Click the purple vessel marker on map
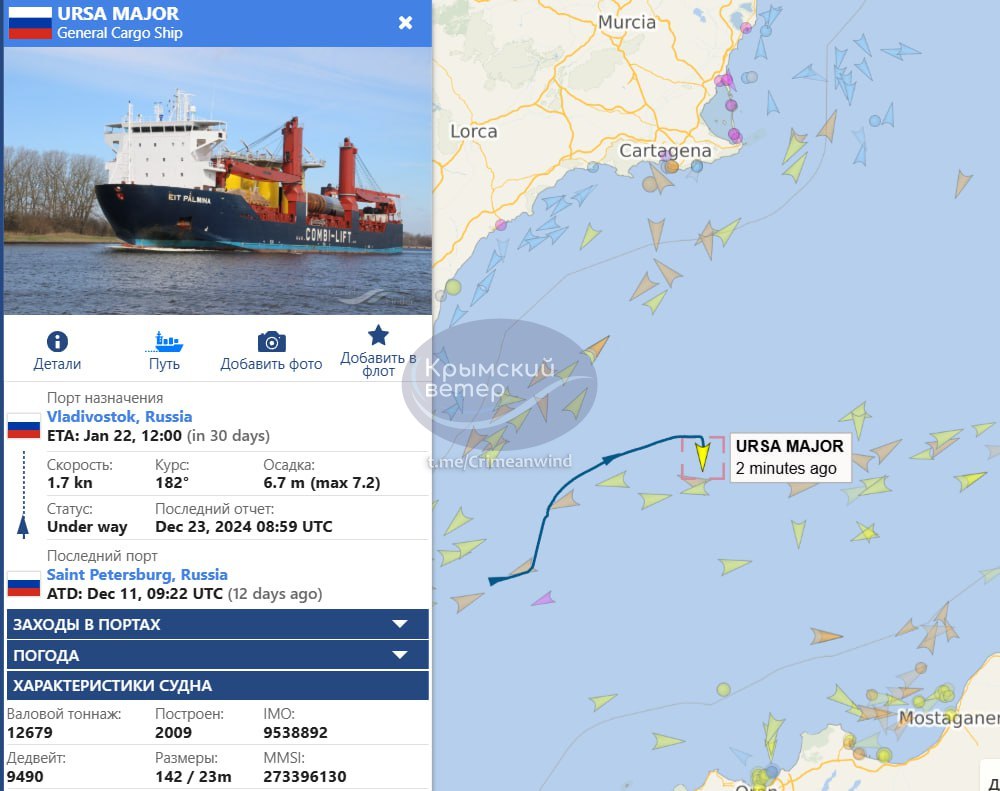Viewport: 1000px width, 791px height. point(543,598)
